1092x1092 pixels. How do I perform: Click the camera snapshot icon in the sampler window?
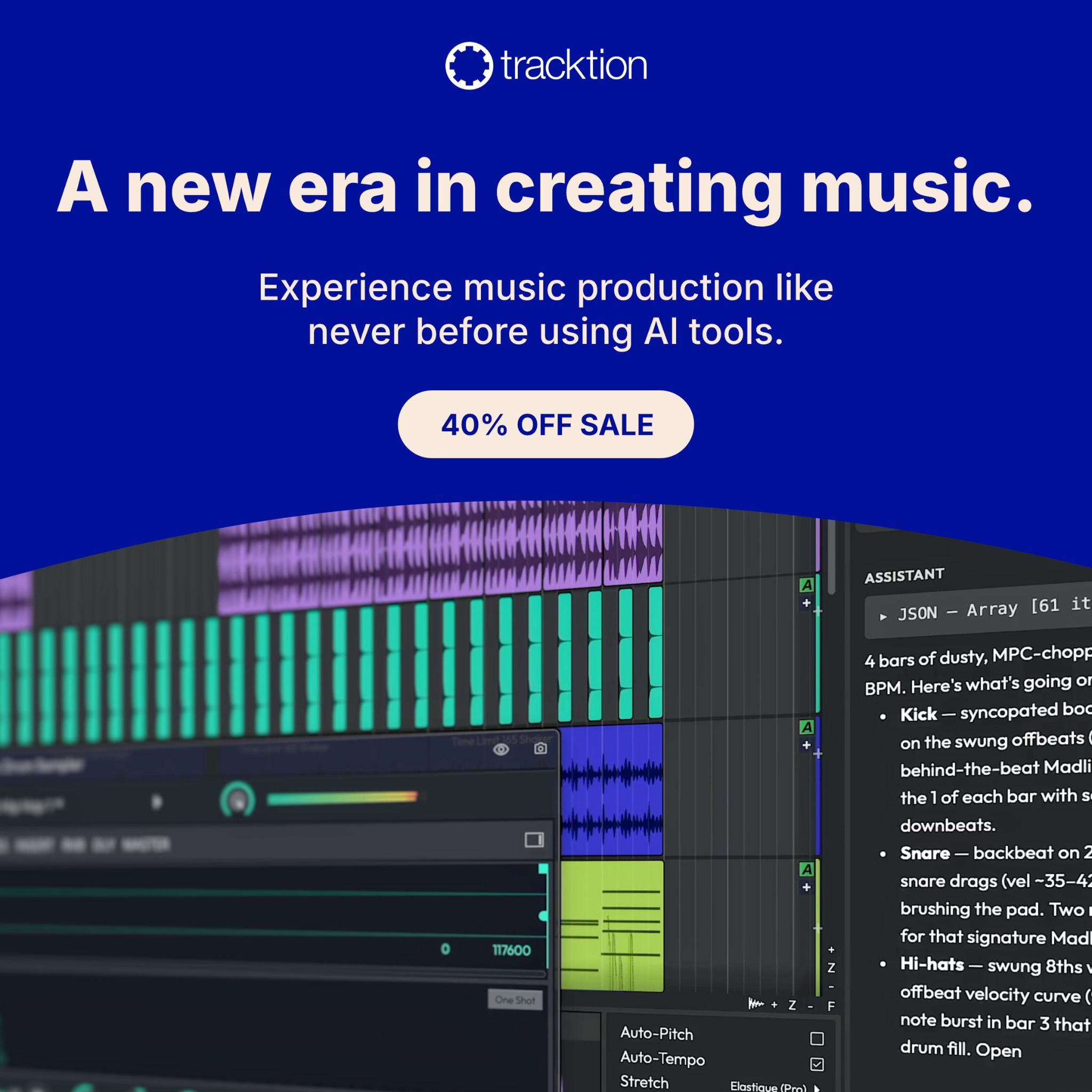pyautogui.click(x=540, y=749)
